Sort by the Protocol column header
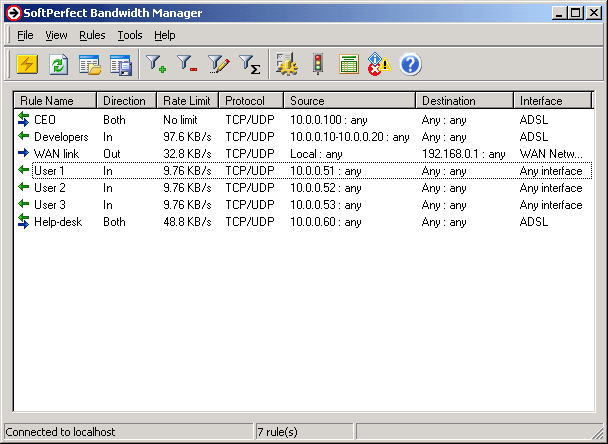This screenshot has width=608, height=444. 251,101
